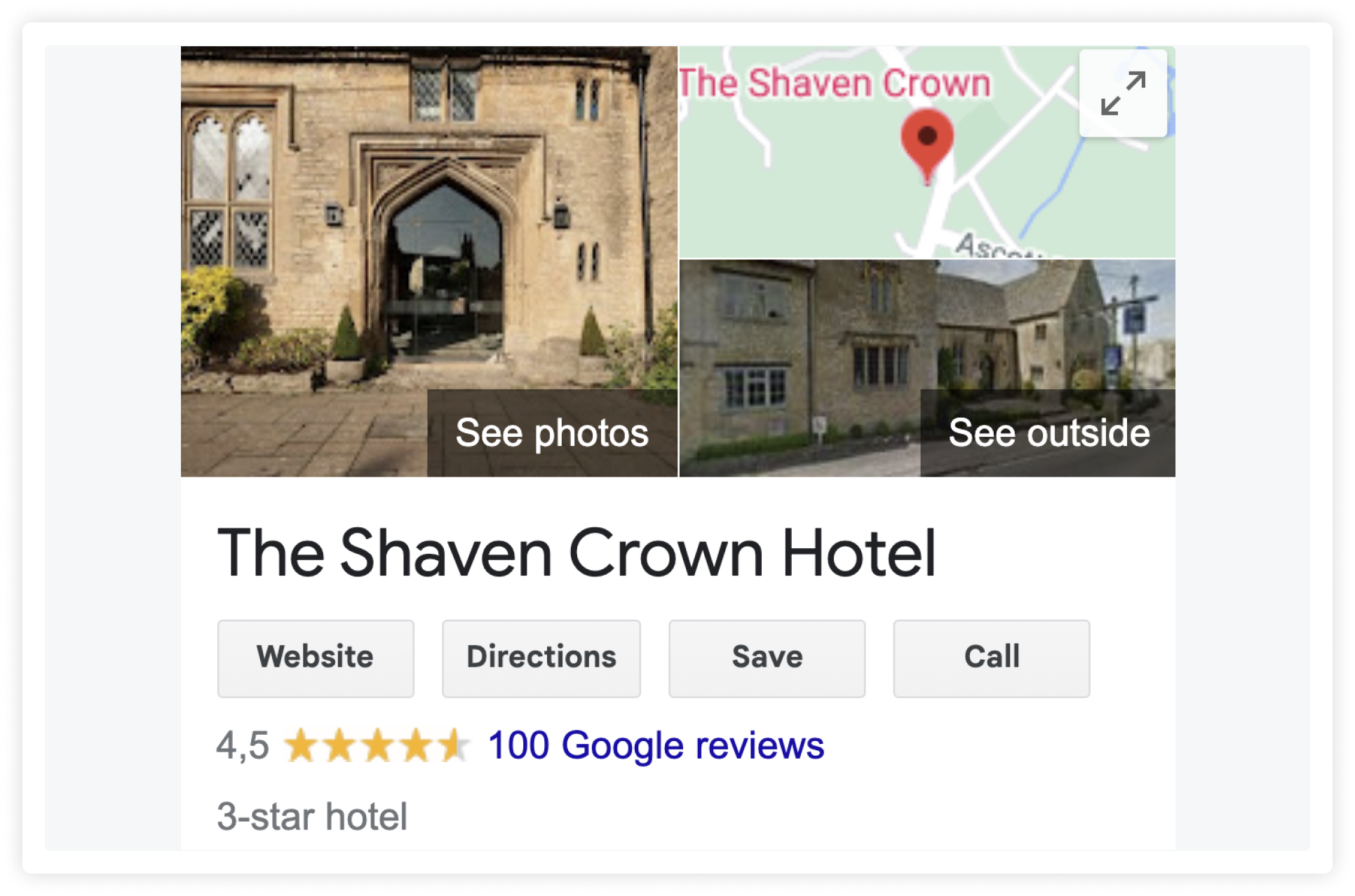Save the hotel listing
Image resolution: width=1355 pixels, height=896 pixels.
pos(767,658)
